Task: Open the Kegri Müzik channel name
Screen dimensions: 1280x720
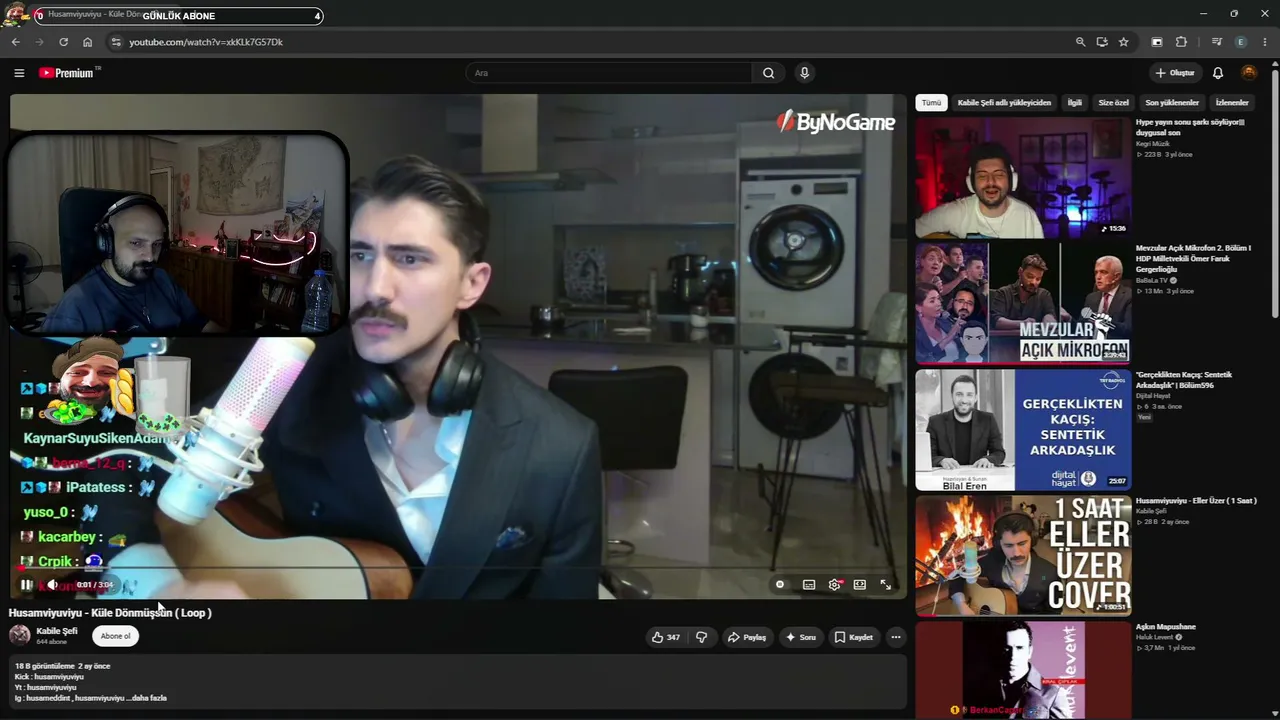Action: [x=1153, y=144]
